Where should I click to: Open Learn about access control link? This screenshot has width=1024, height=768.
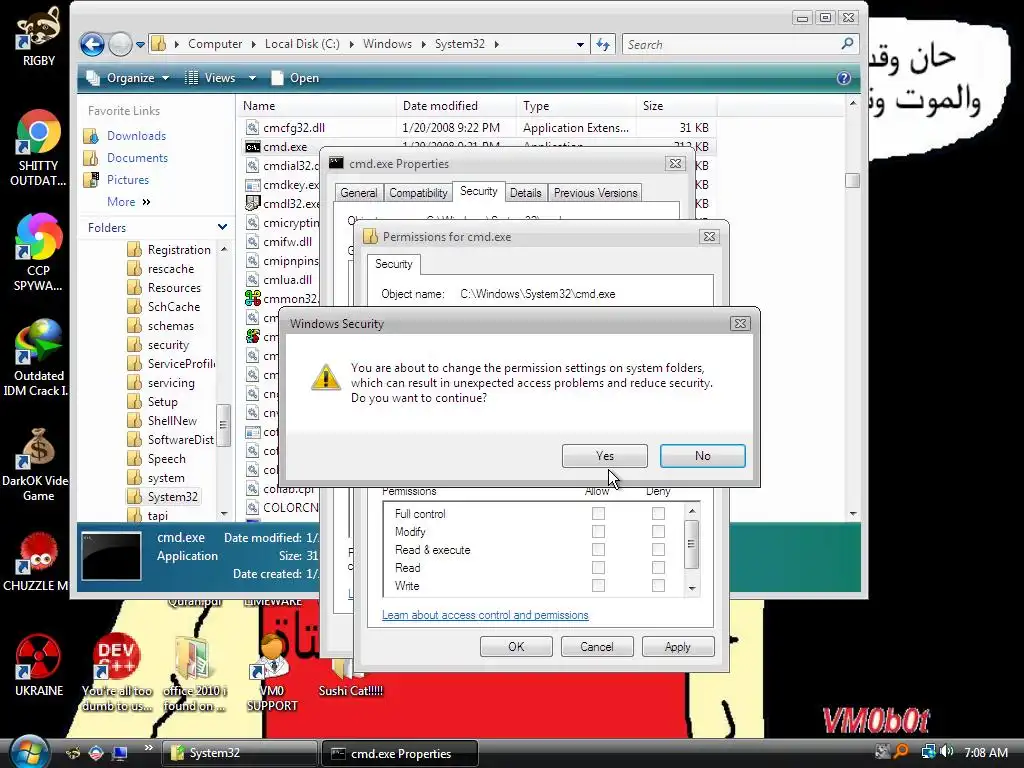coord(485,615)
